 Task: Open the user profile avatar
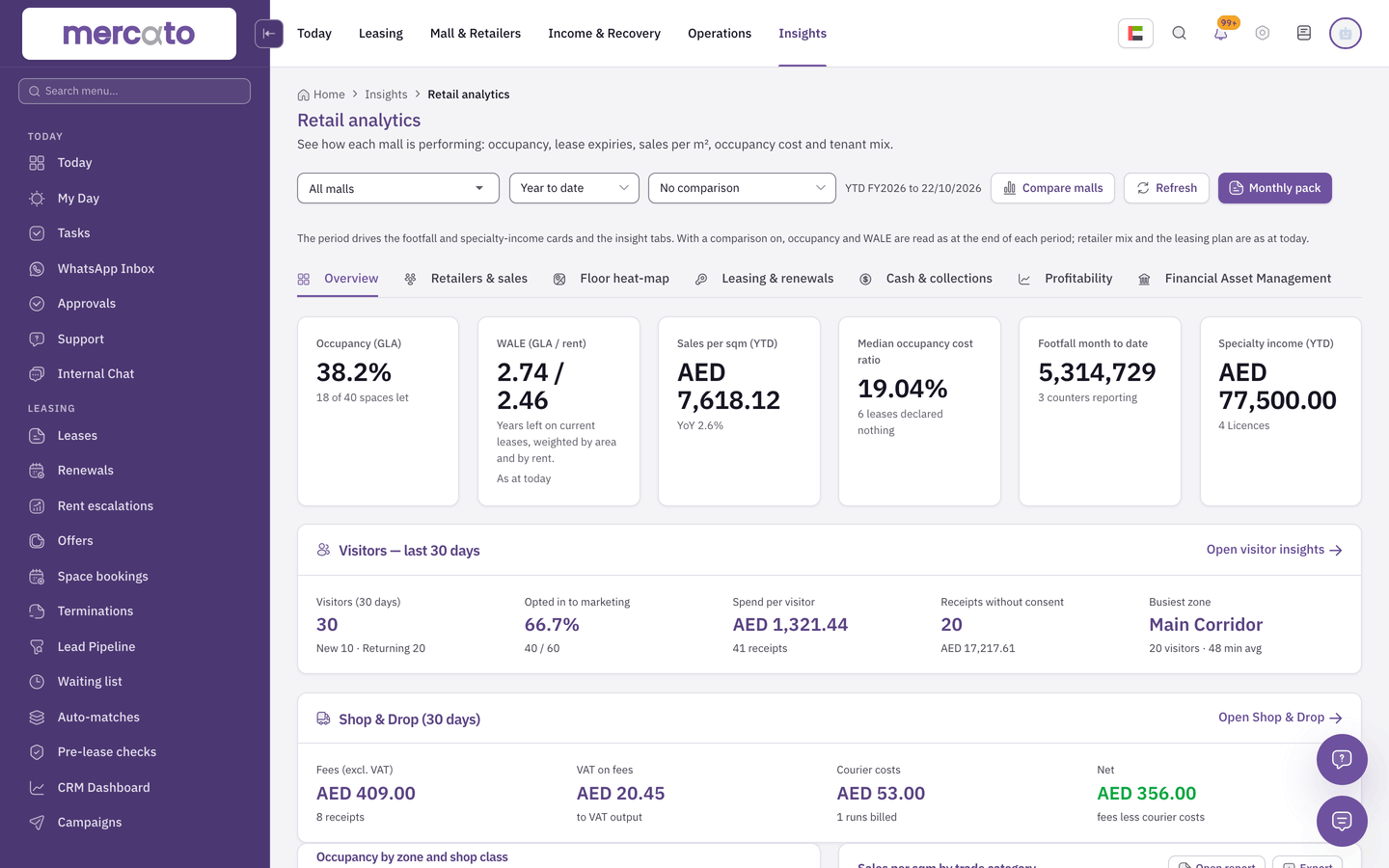coord(1346,34)
